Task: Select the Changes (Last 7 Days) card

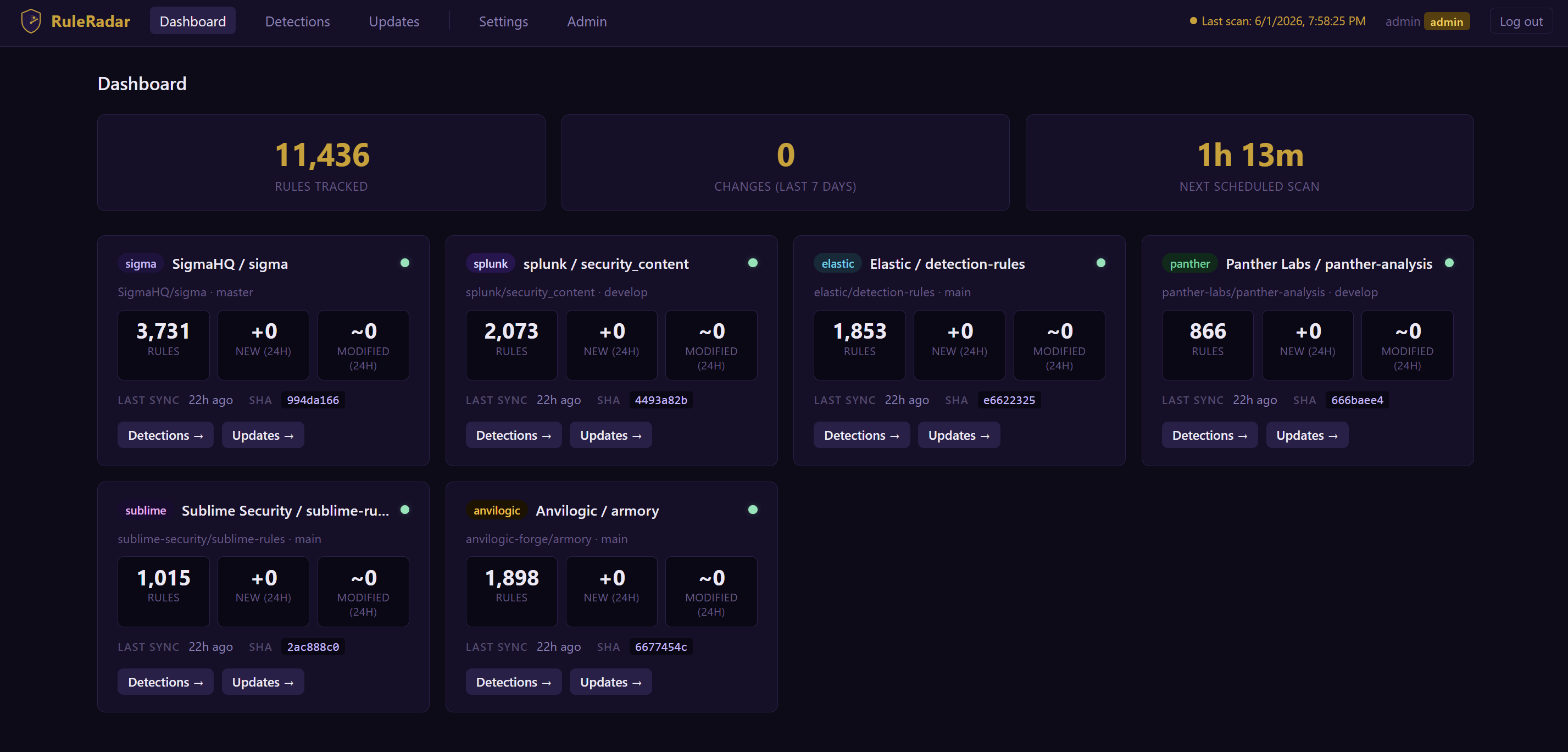Action: (x=785, y=163)
